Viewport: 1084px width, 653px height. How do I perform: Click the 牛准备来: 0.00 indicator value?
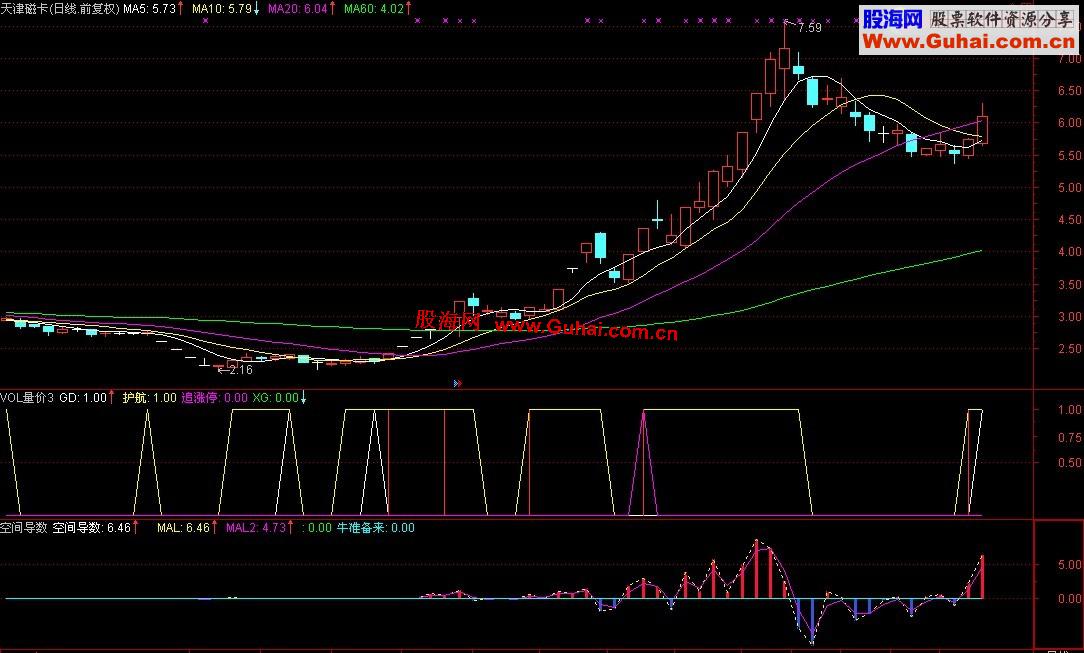coord(375,528)
